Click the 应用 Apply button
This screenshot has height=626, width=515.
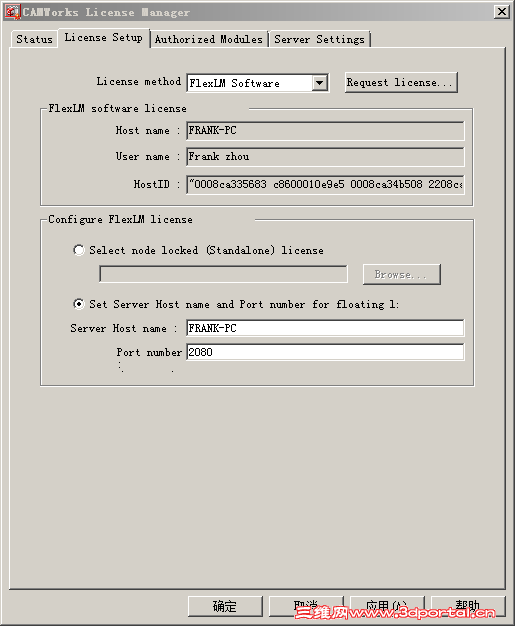point(387,606)
